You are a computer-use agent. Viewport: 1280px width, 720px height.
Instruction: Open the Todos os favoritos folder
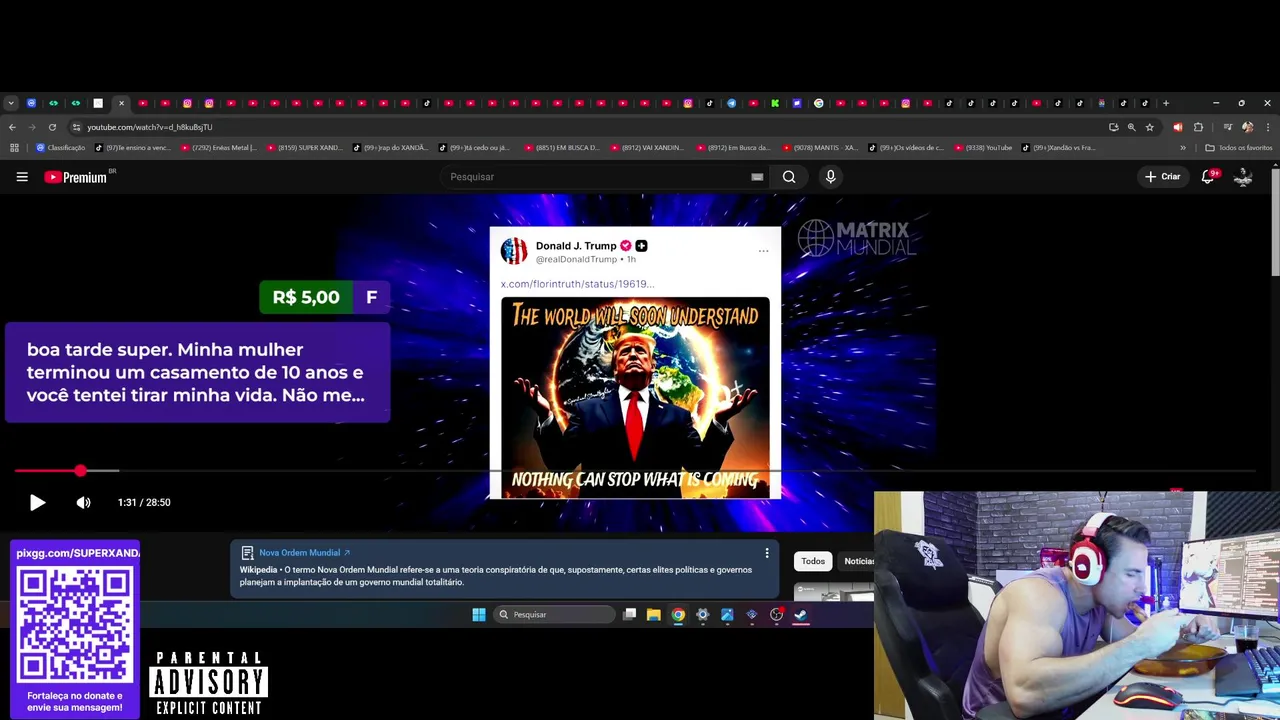click(1239, 148)
